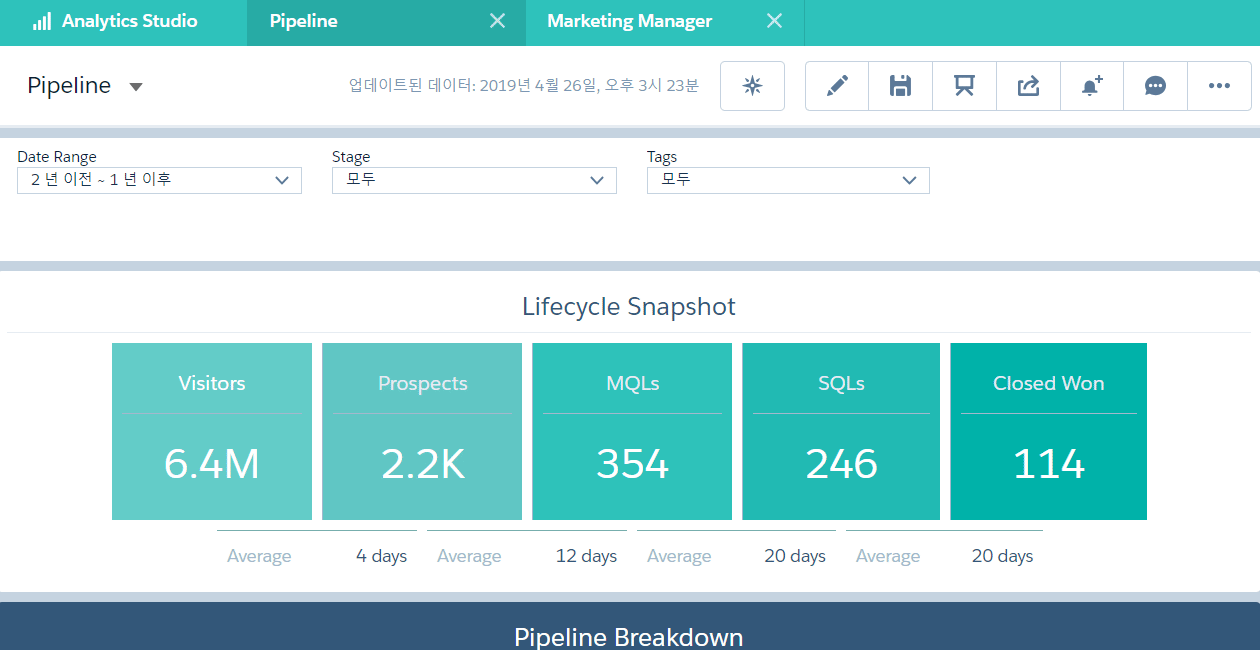
Task: Save dashboard with the floppy disk icon
Action: [901, 86]
